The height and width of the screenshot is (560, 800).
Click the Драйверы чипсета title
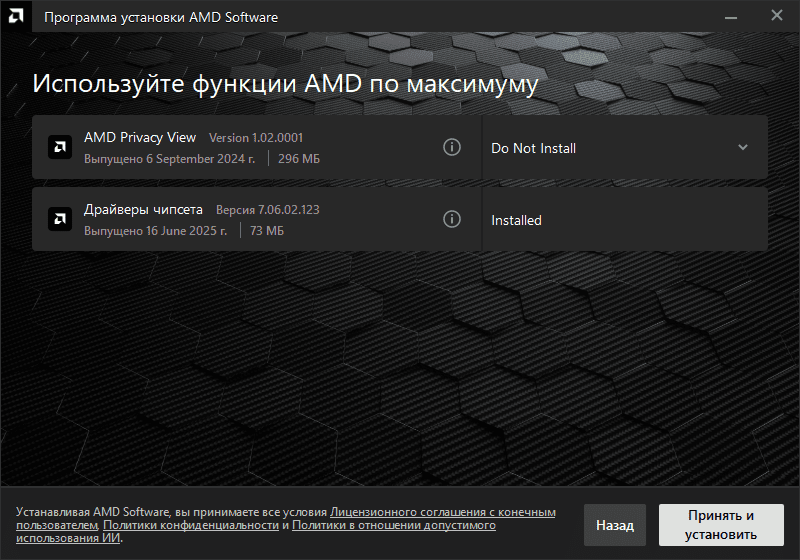point(143,210)
